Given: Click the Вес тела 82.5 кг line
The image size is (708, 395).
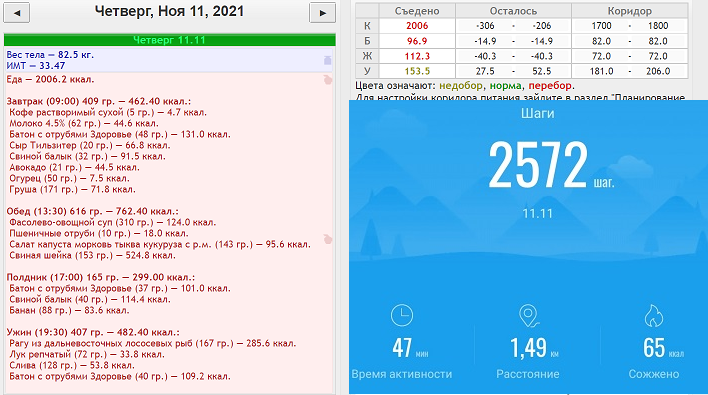Looking at the screenshot, I should pos(50,55).
